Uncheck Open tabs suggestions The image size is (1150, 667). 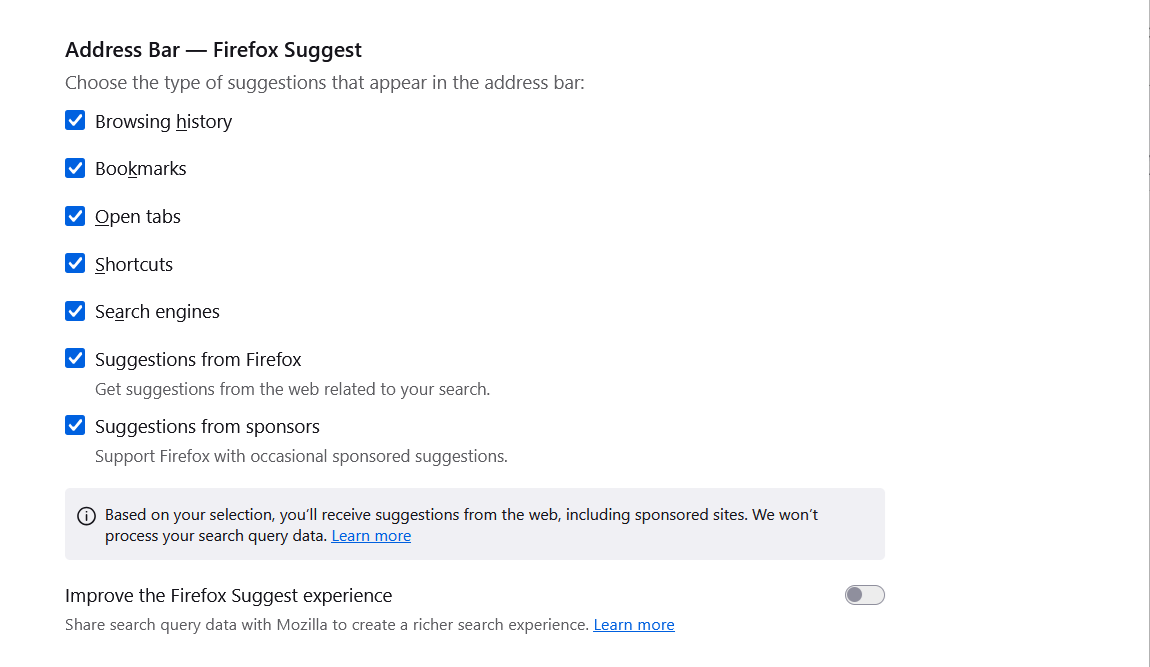[x=75, y=216]
